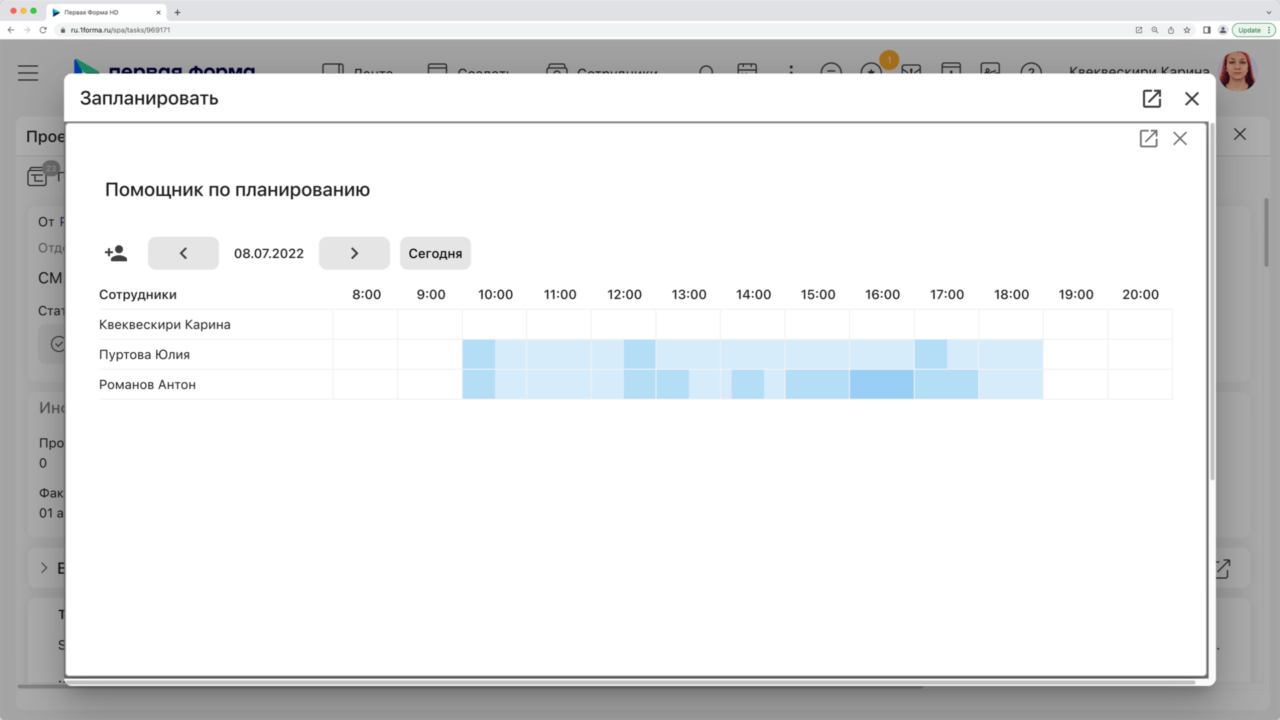
Task: Open the browser share icon
Action: pyautogui.click(x=1171, y=30)
